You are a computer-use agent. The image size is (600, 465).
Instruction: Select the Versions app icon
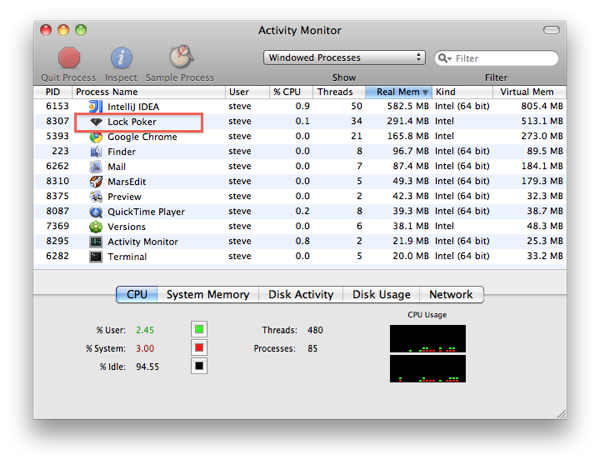pos(96,227)
